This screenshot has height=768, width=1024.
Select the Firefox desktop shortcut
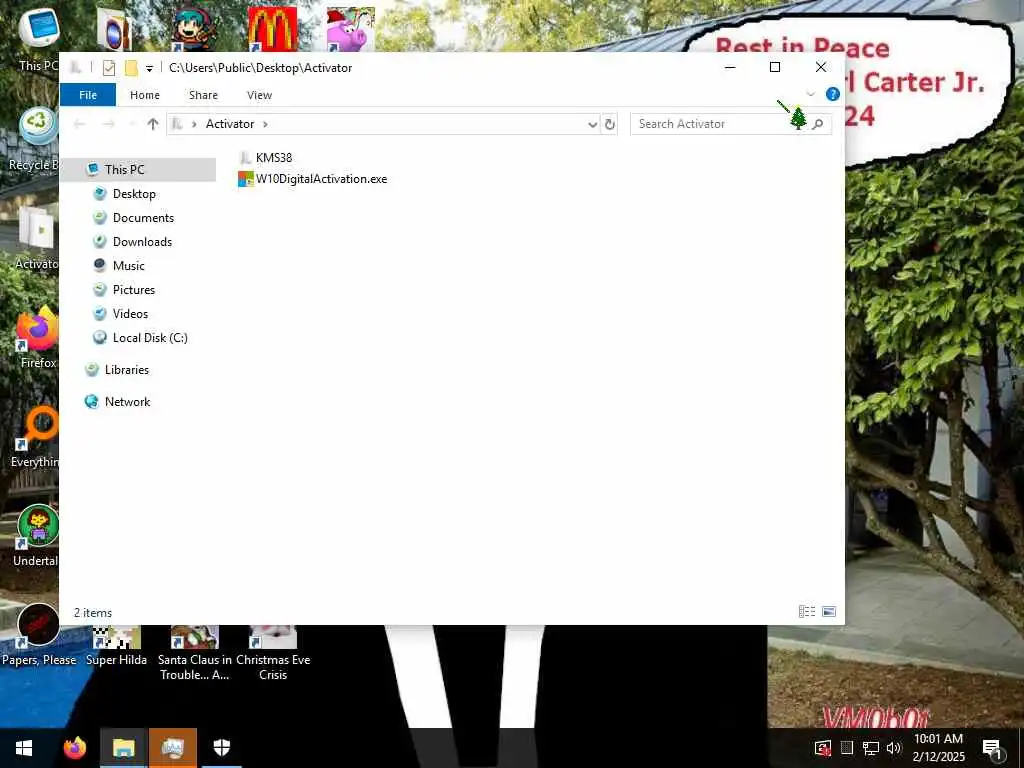38,336
